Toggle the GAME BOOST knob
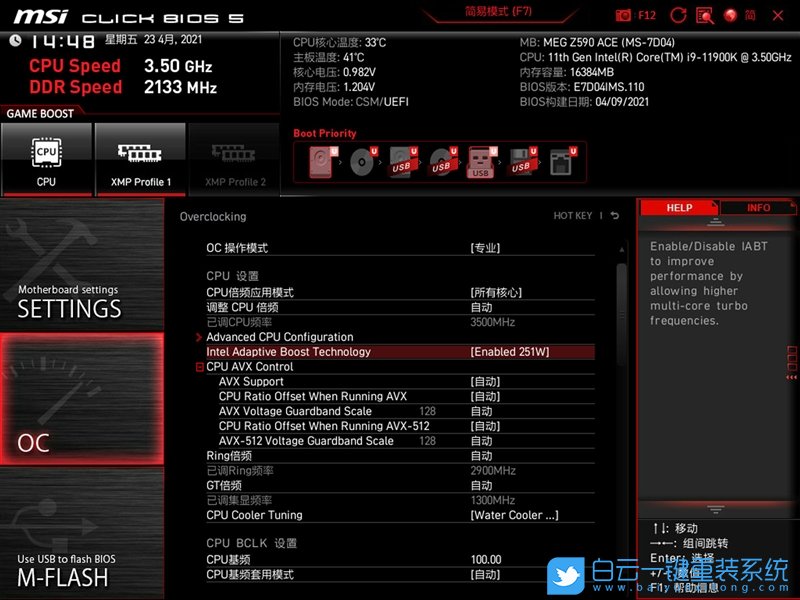Screen dimensions: 800x600 (42, 113)
